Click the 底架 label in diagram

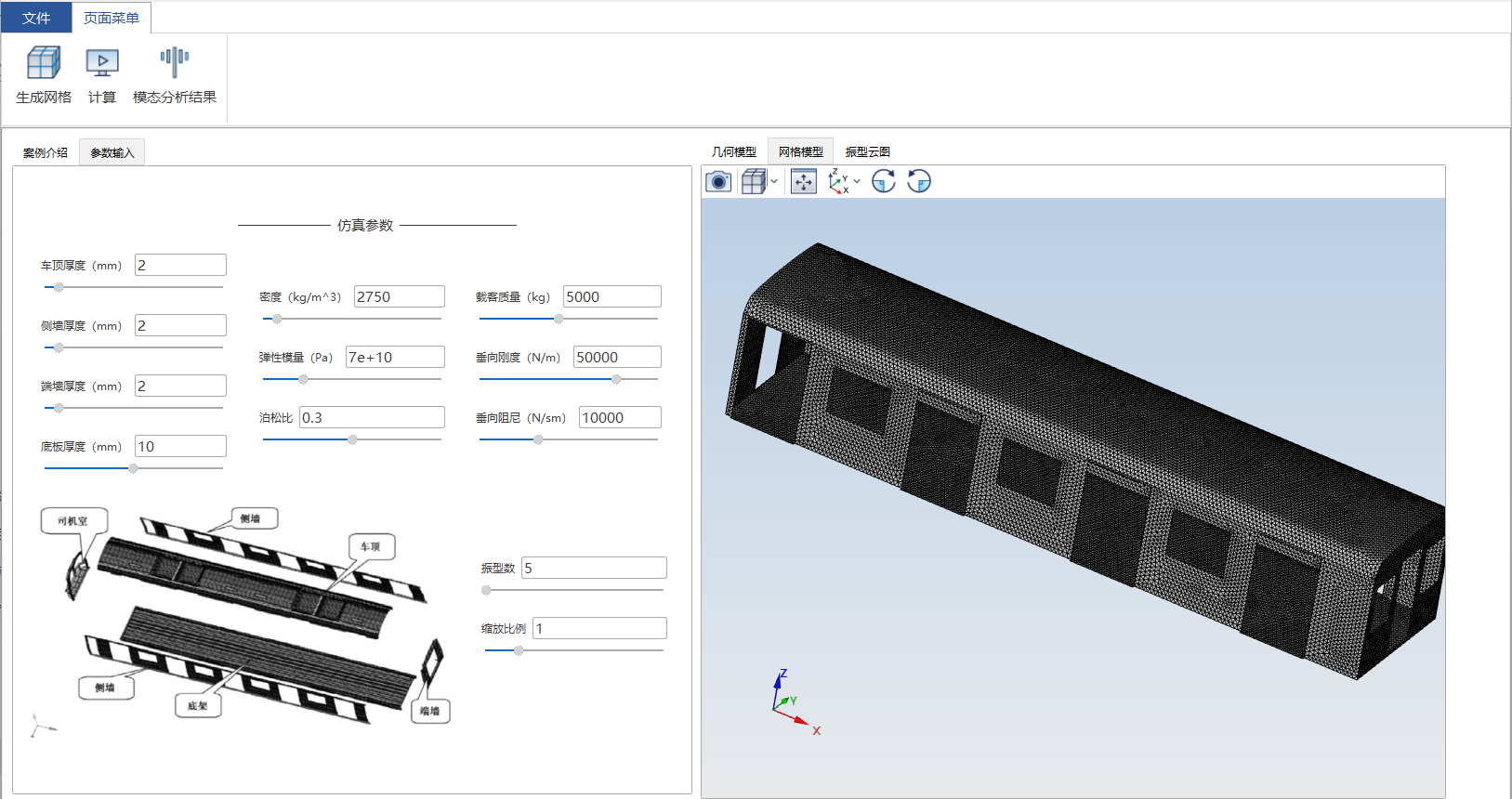tap(198, 706)
